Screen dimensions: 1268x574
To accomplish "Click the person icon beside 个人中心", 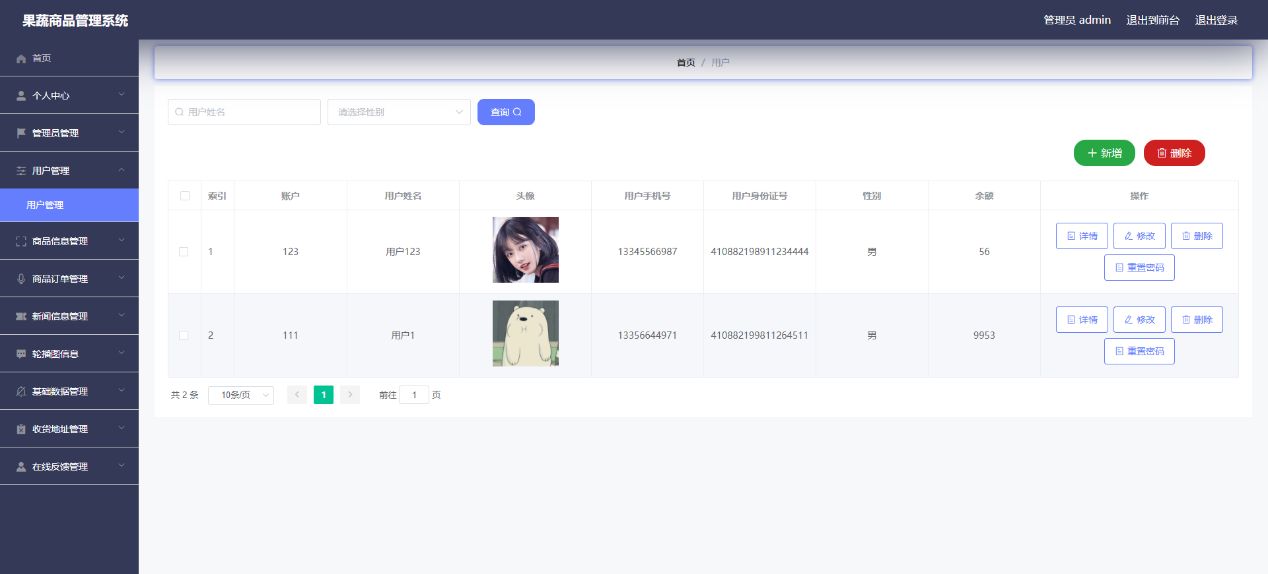I will coord(21,96).
